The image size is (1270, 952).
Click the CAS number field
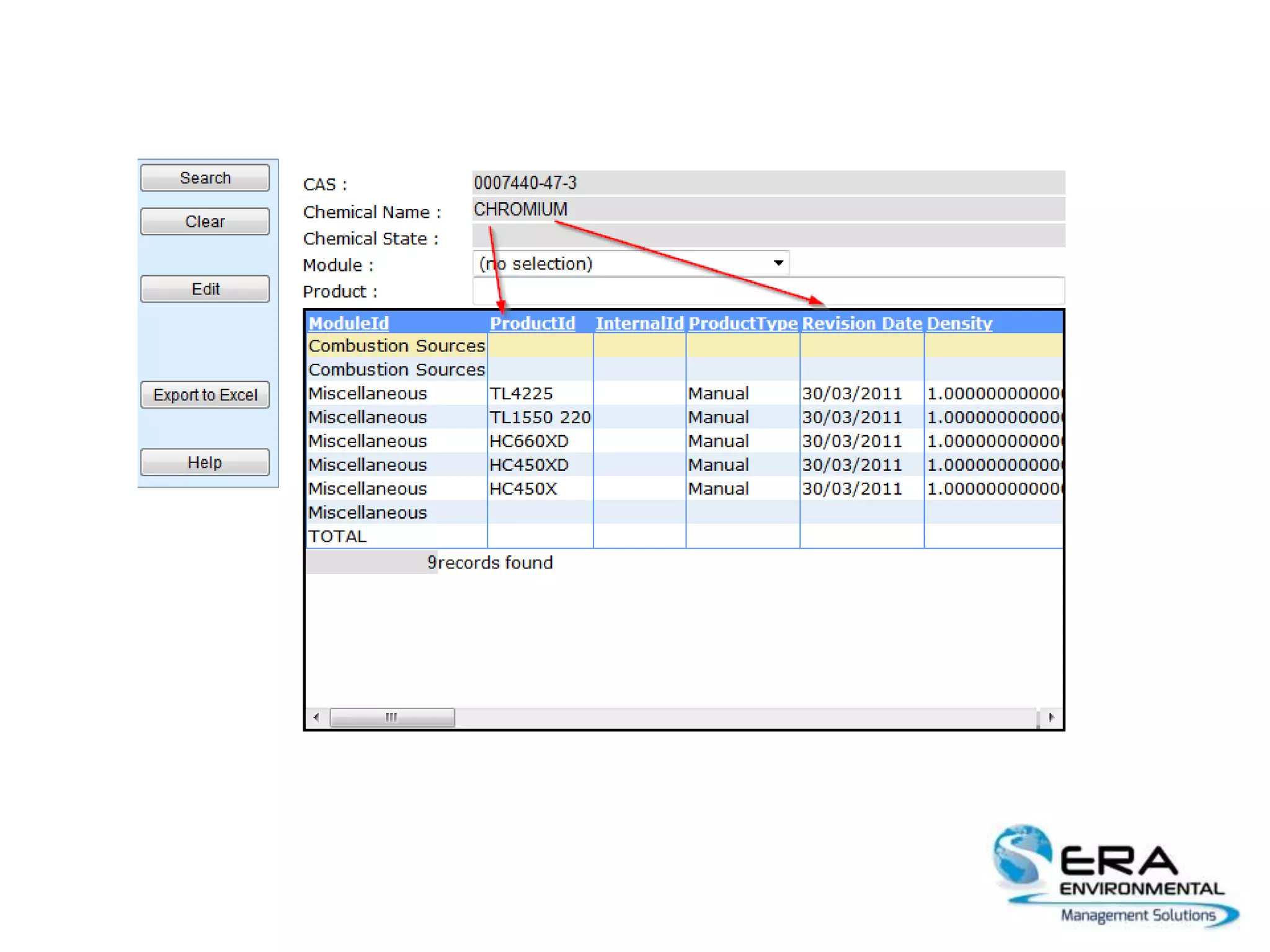click(768, 183)
